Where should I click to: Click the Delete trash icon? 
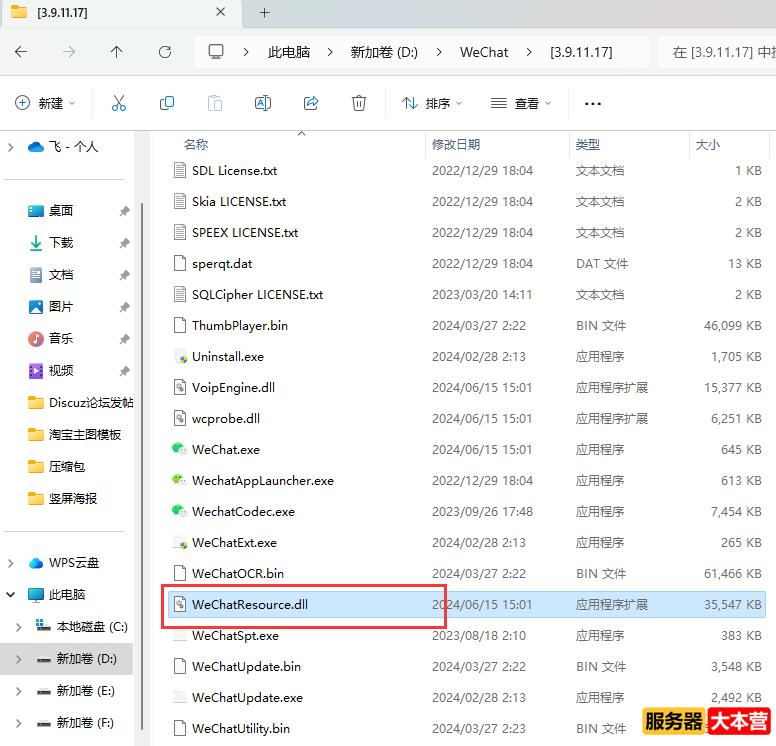359,103
